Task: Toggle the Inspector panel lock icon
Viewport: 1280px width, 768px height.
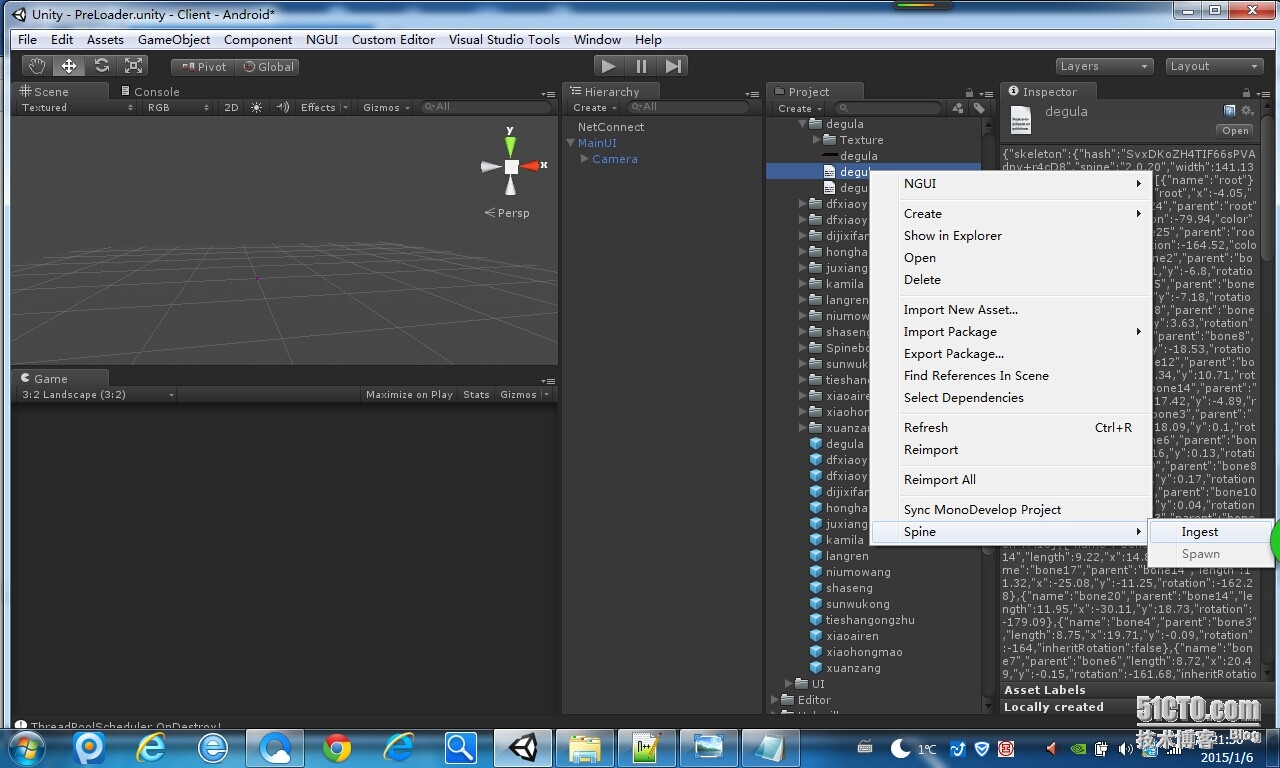Action: (1248, 92)
